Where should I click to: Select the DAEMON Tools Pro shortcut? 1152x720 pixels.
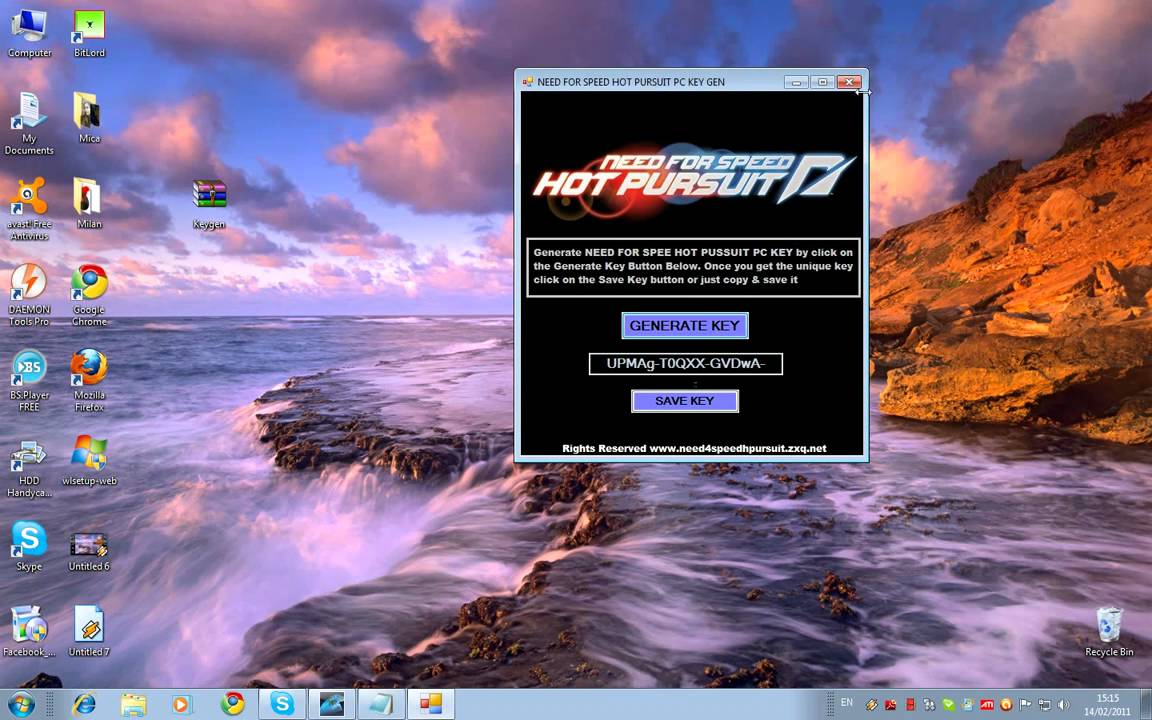(29, 295)
